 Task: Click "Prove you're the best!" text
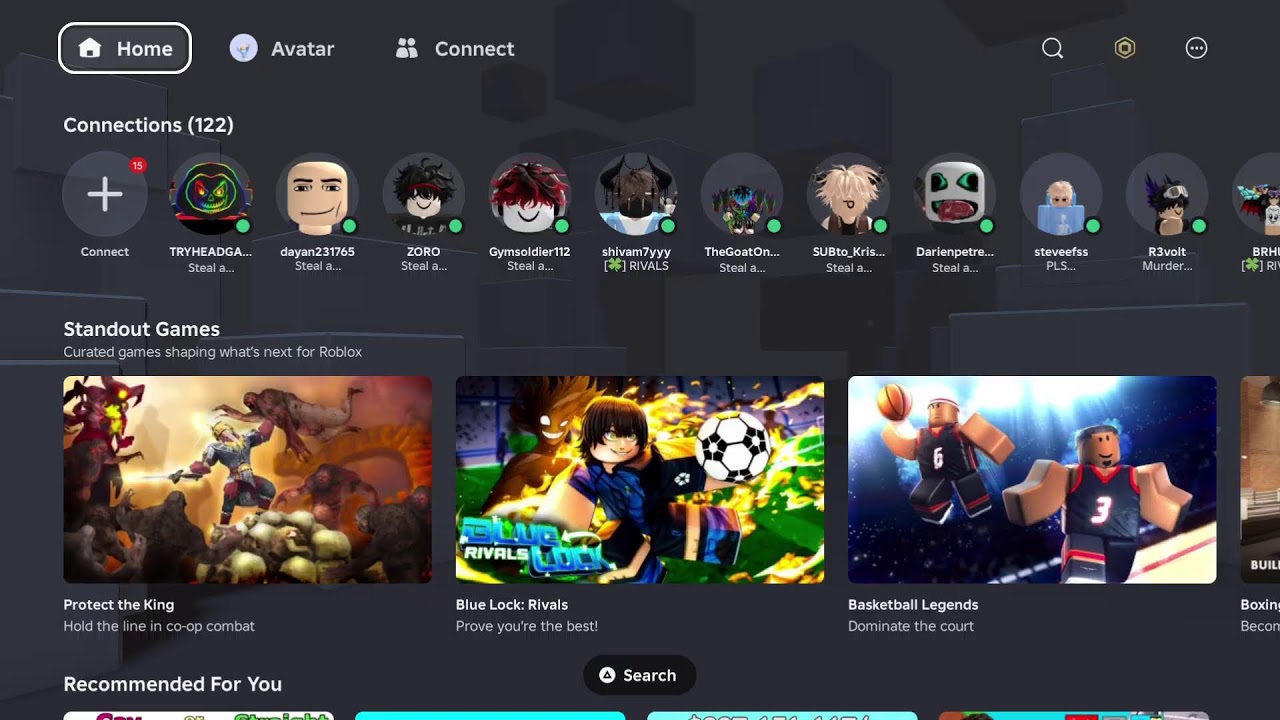click(527, 626)
